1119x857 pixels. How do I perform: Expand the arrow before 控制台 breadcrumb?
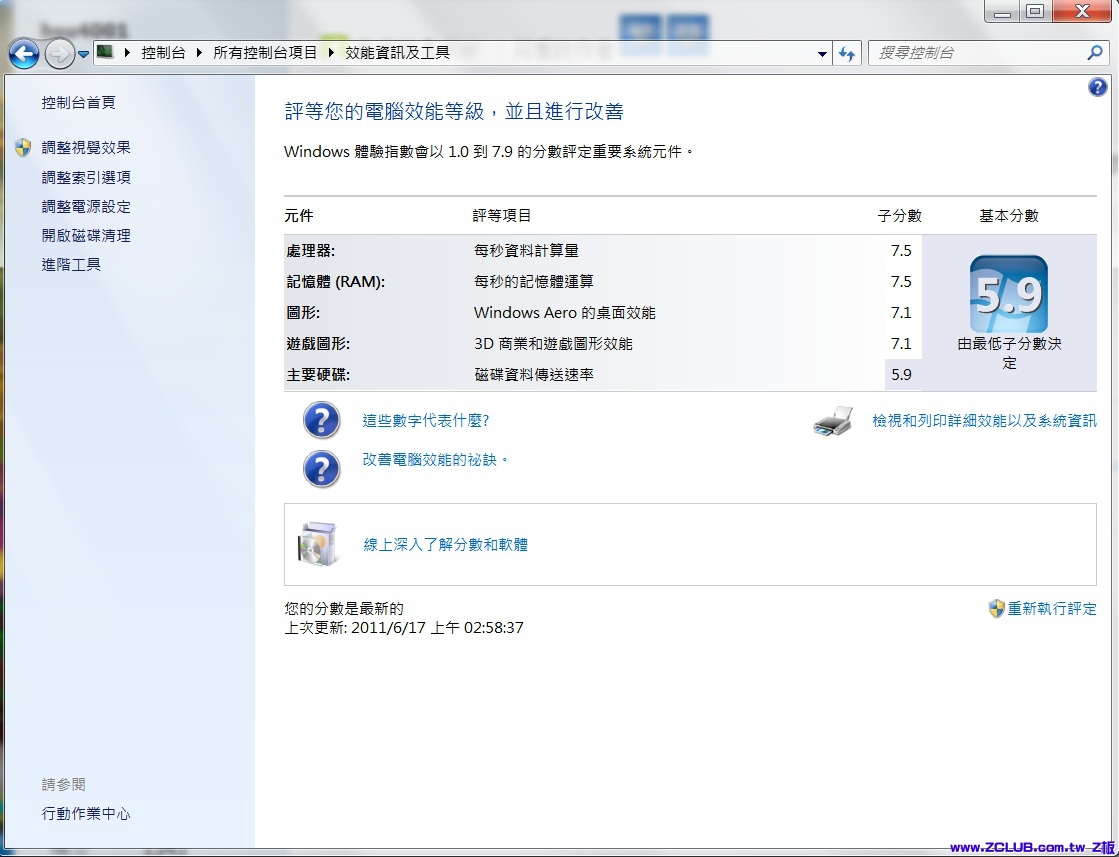coord(127,53)
